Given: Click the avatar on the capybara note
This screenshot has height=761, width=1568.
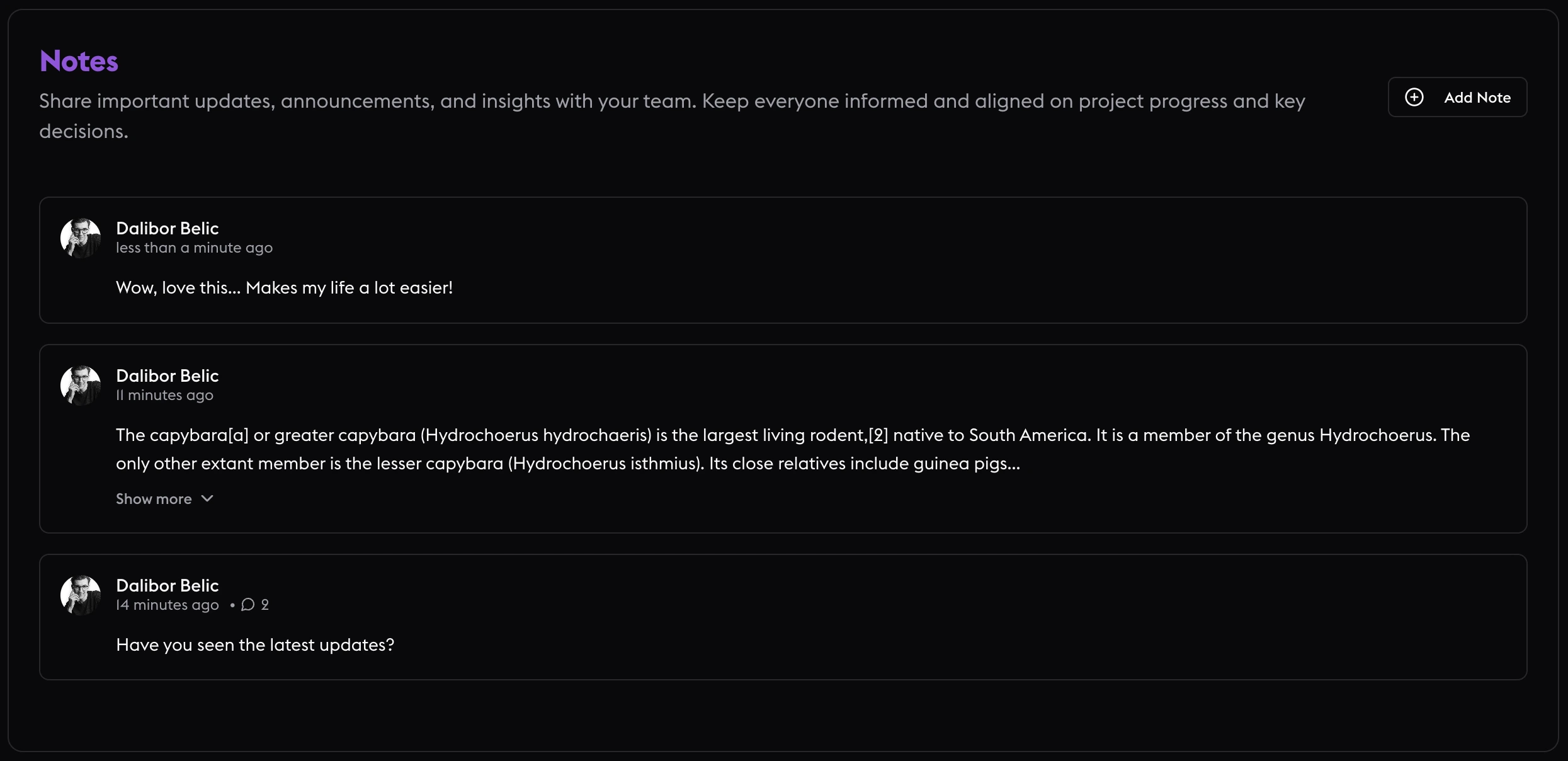Looking at the screenshot, I should pyautogui.click(x=81, y=386).
